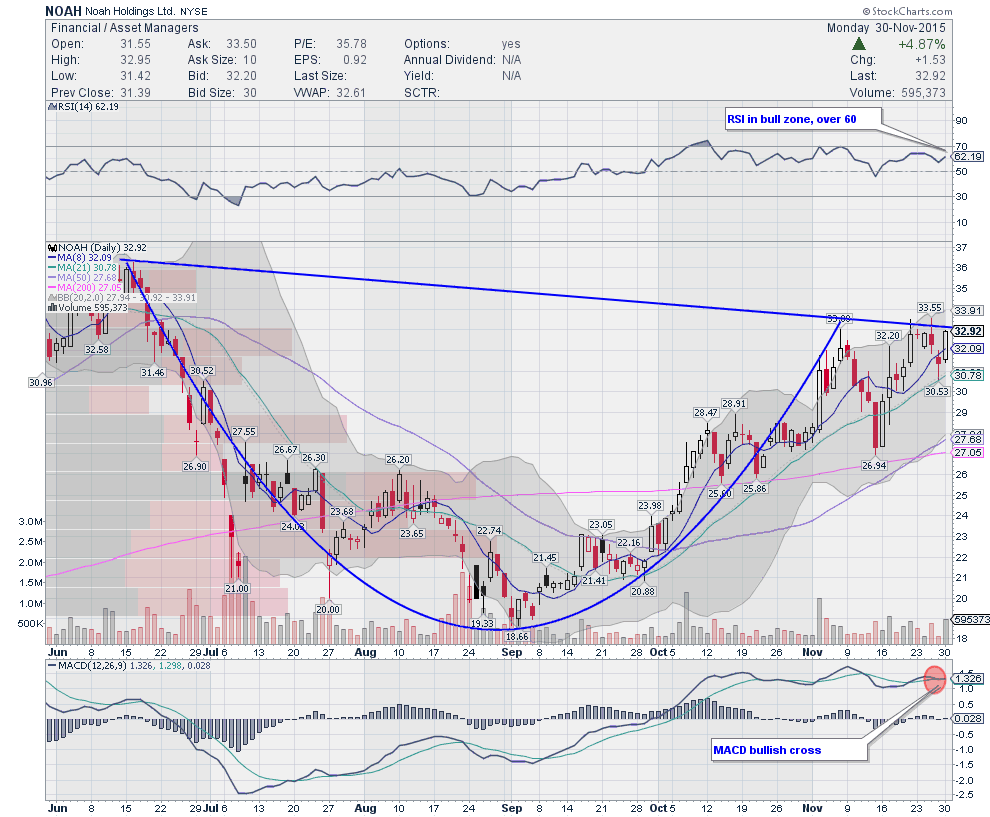Click the 26.20 price label in August
This screenshot has height=817, width=990.
coord(398,460)
